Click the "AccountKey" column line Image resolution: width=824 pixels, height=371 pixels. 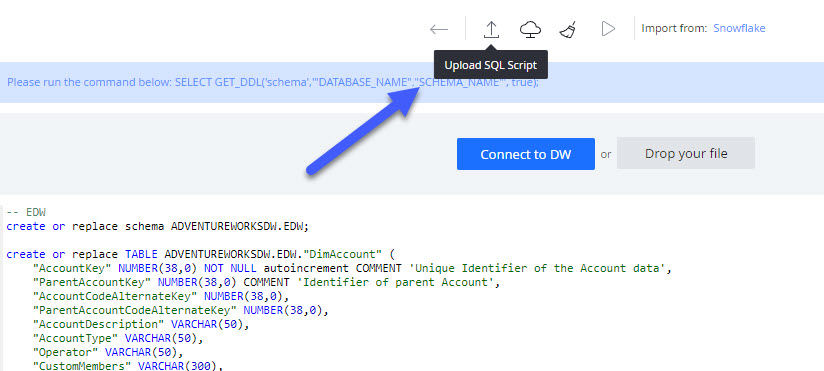[x=353, y=268]
